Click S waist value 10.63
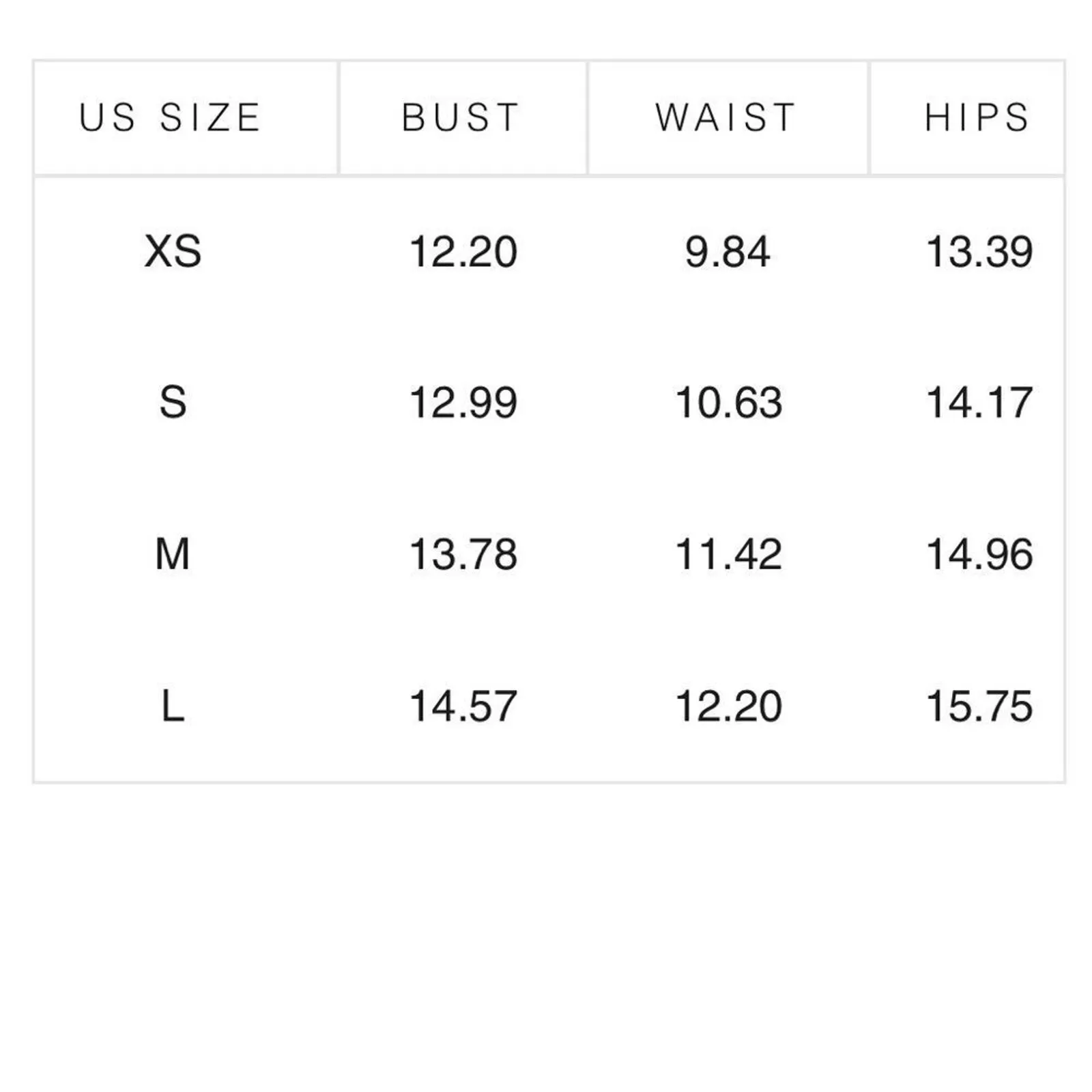 point(728,402)
